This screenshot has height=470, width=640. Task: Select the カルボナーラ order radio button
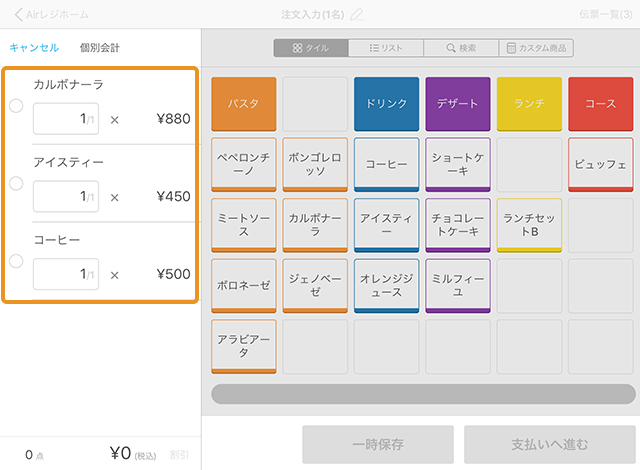point(16,106)
